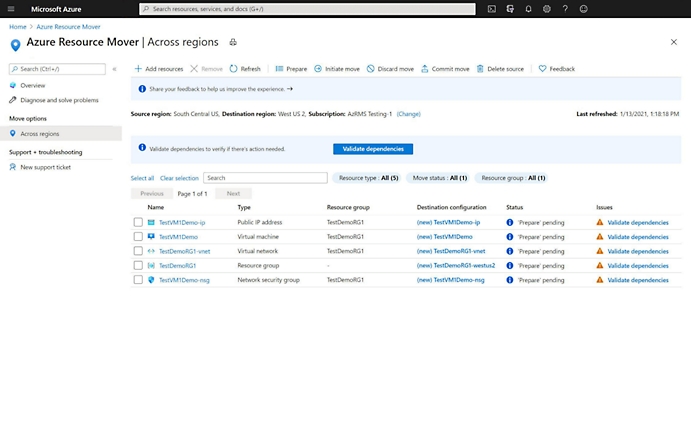Click the Change link beside subscription
This screenshot has height=443, width=691.
pos(408,114)
